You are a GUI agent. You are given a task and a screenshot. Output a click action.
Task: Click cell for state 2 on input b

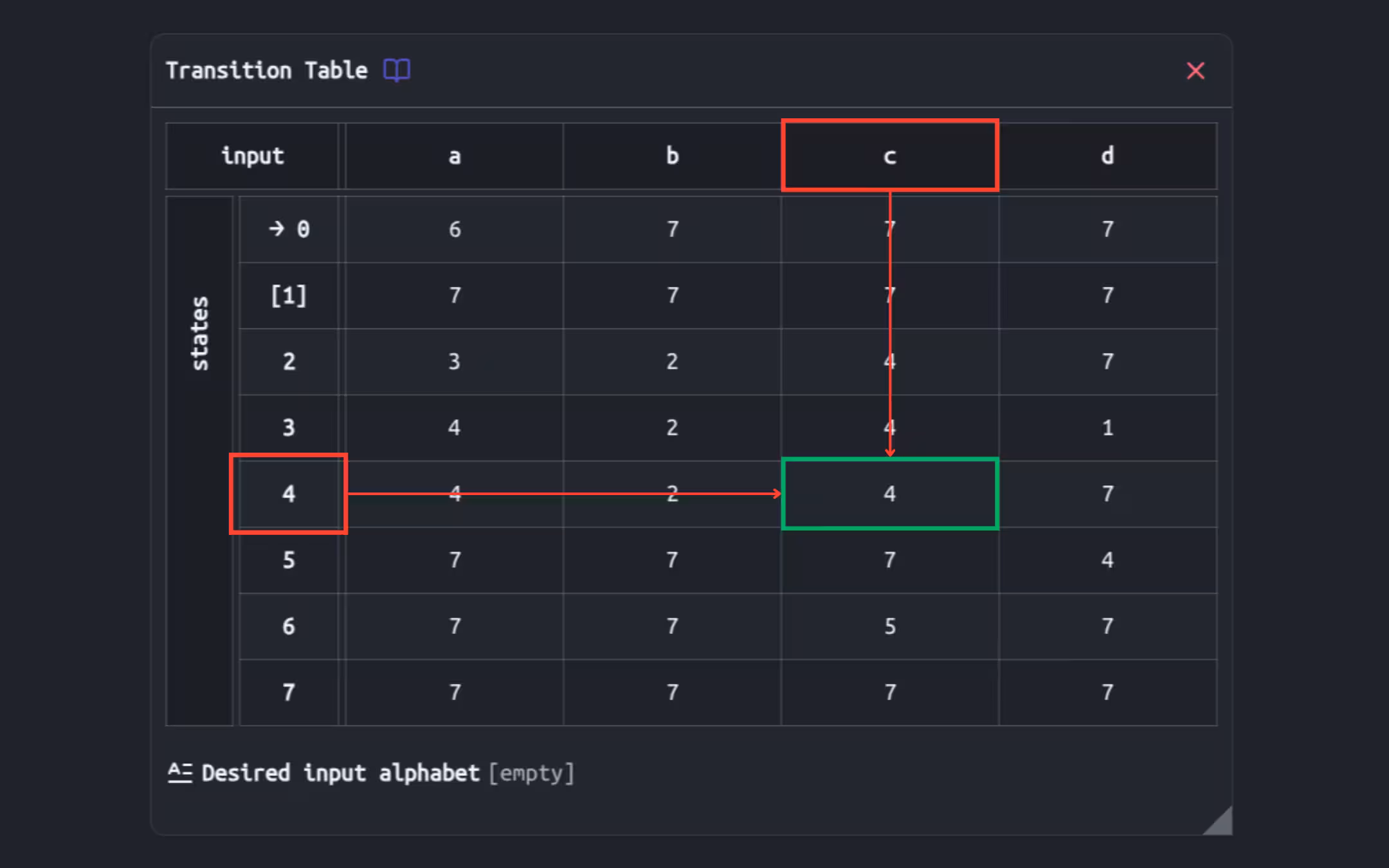(x=672, y=361)
